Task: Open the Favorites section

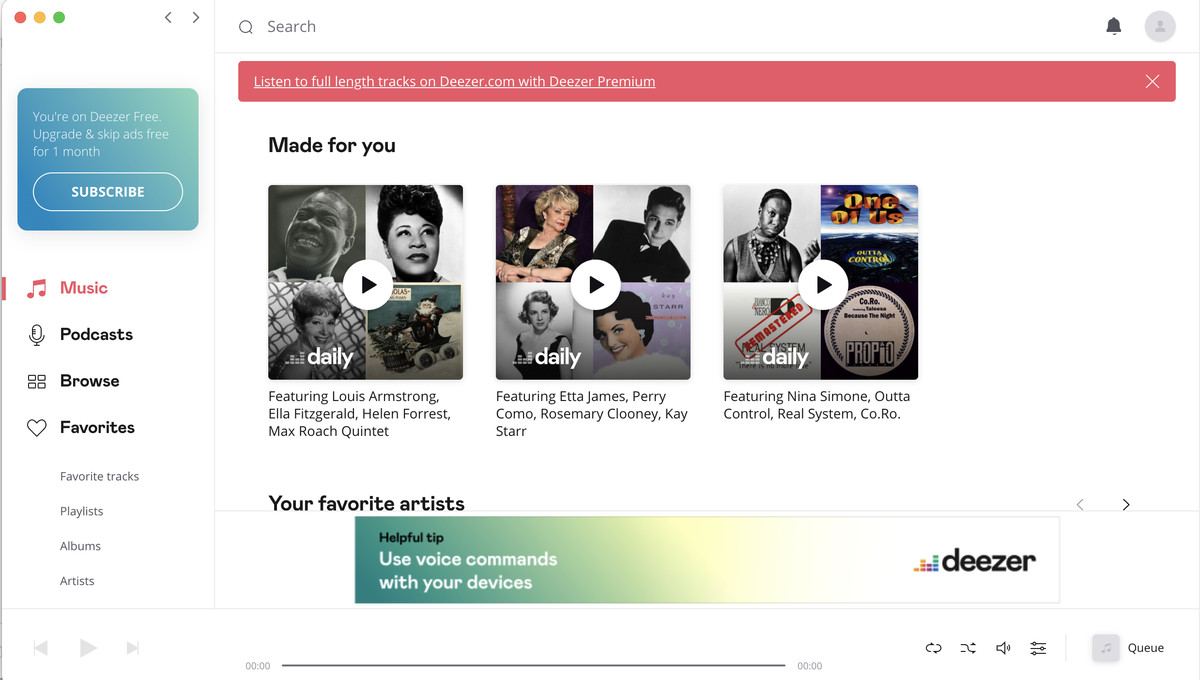Action: click(x=97, y=427)
